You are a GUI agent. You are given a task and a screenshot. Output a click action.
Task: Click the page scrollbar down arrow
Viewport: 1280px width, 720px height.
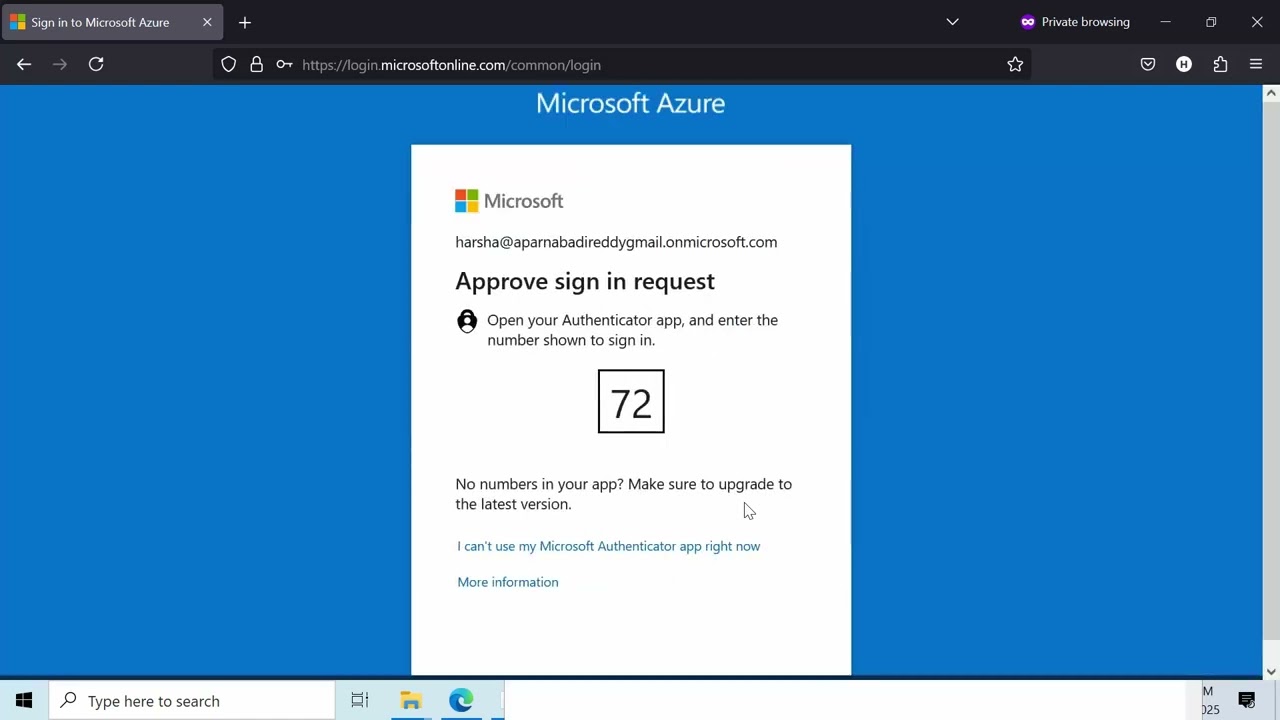1271,671
